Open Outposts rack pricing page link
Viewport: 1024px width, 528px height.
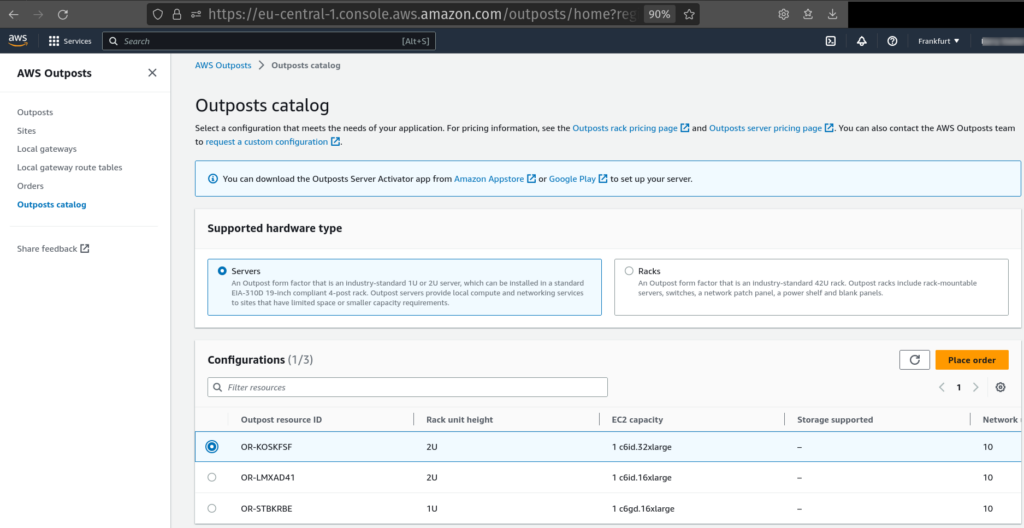631,129
